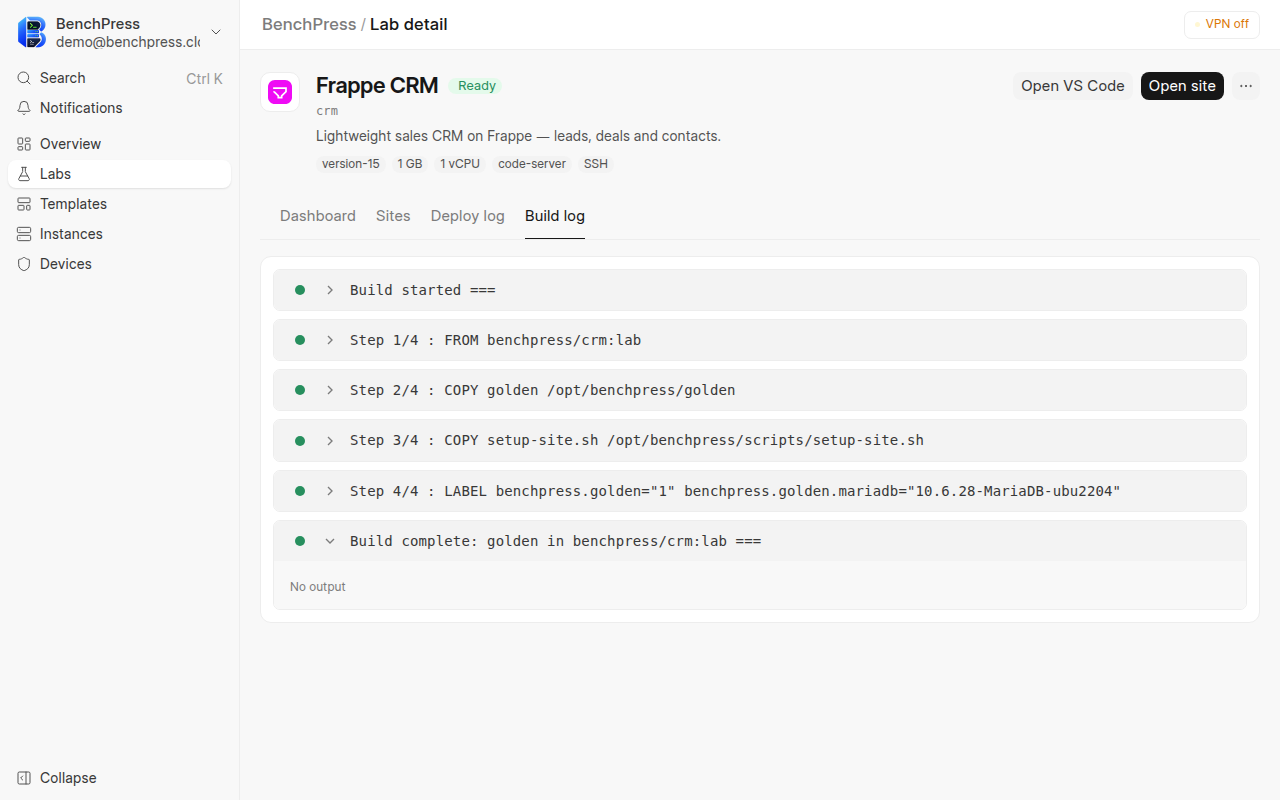Open Notifications in the sidebar
1280x800 pixels.
[120, 108]
